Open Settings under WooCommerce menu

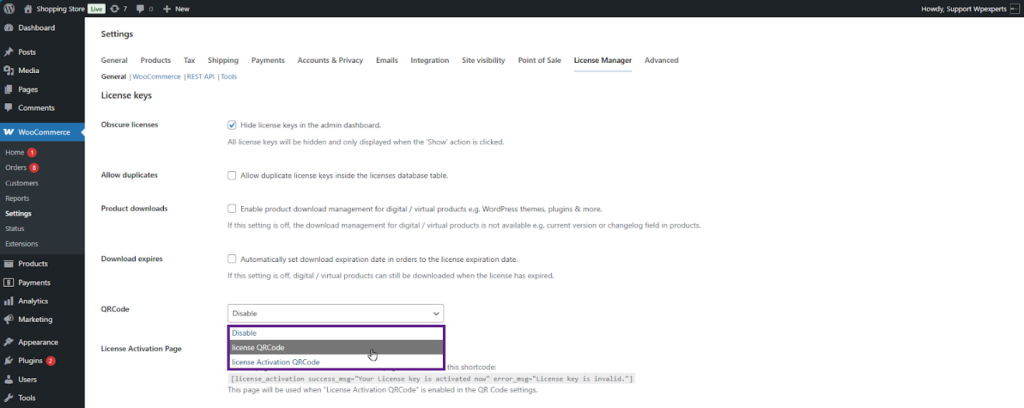(x=18, y=213)
